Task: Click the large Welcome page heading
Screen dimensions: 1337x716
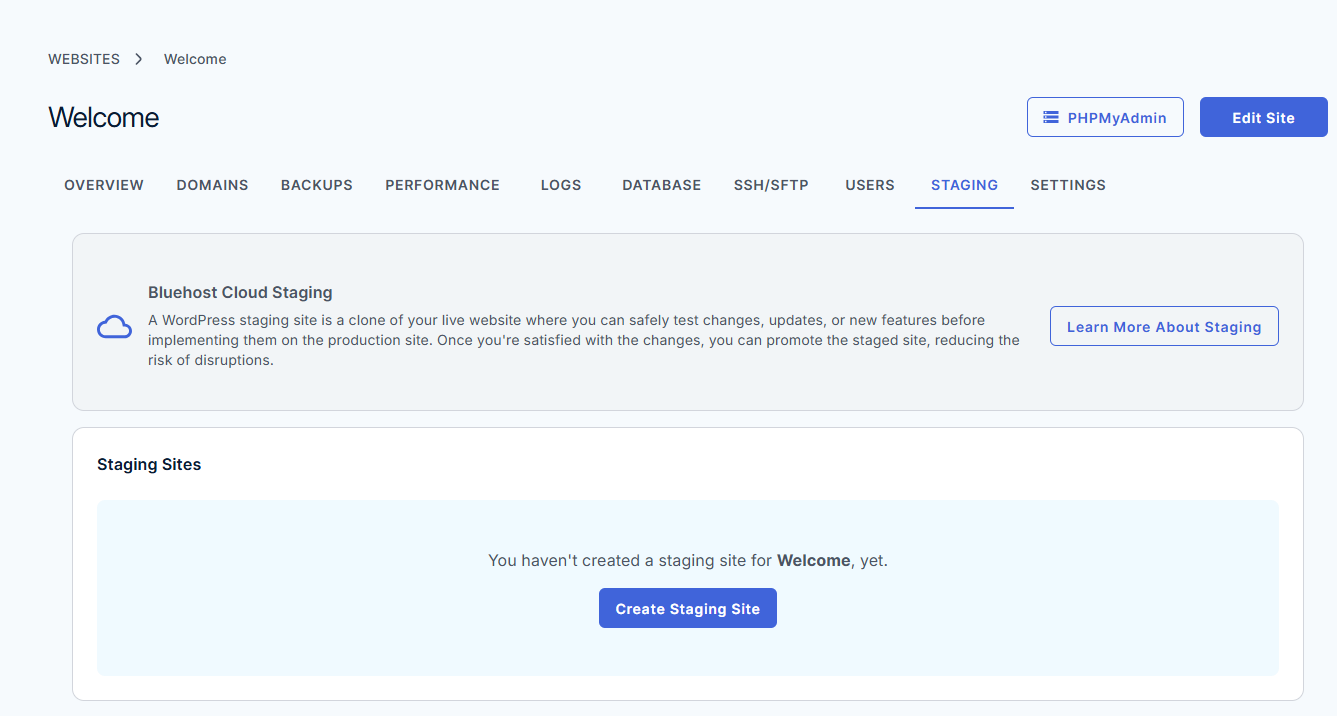Action: coord(104,117)
